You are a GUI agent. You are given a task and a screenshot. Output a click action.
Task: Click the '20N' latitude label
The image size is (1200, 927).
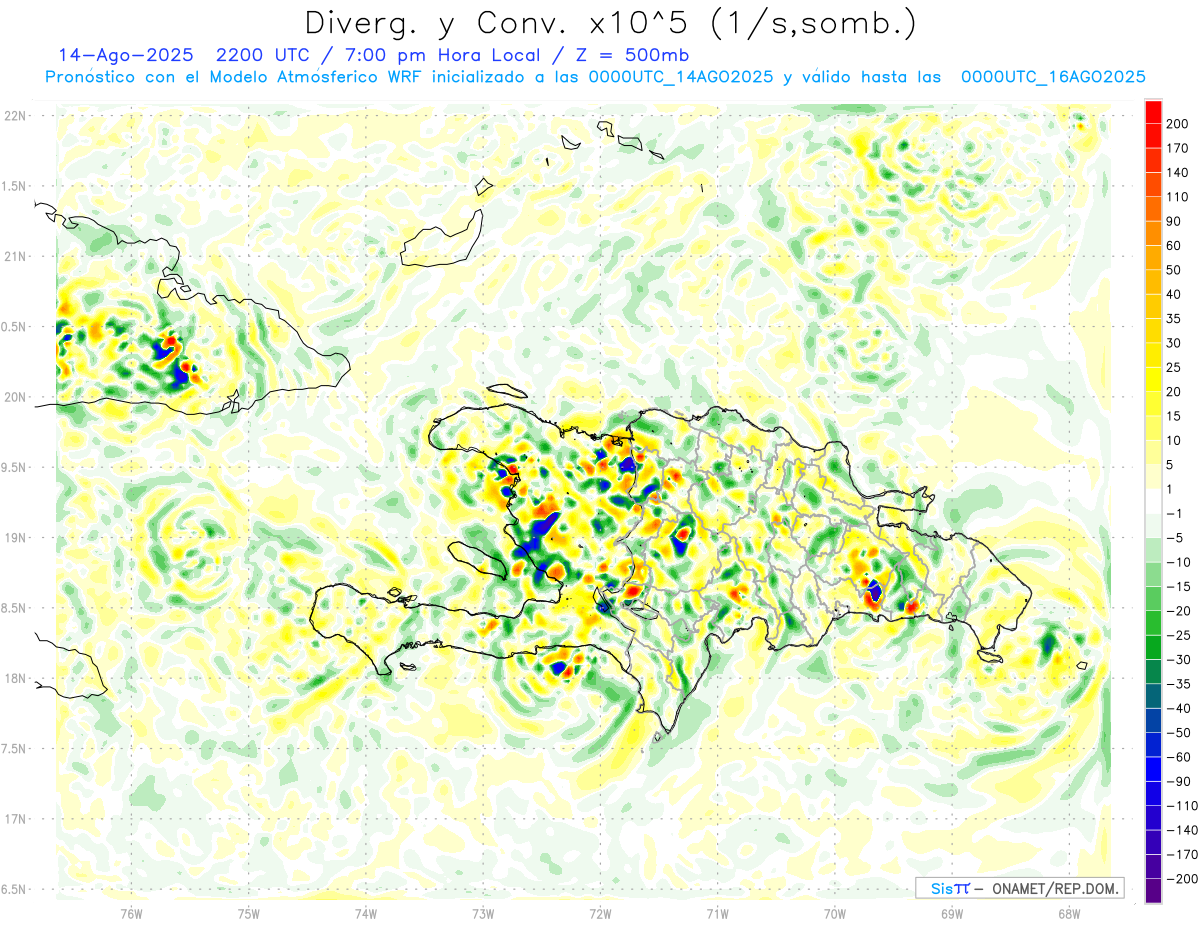click(x=15, y=397)
